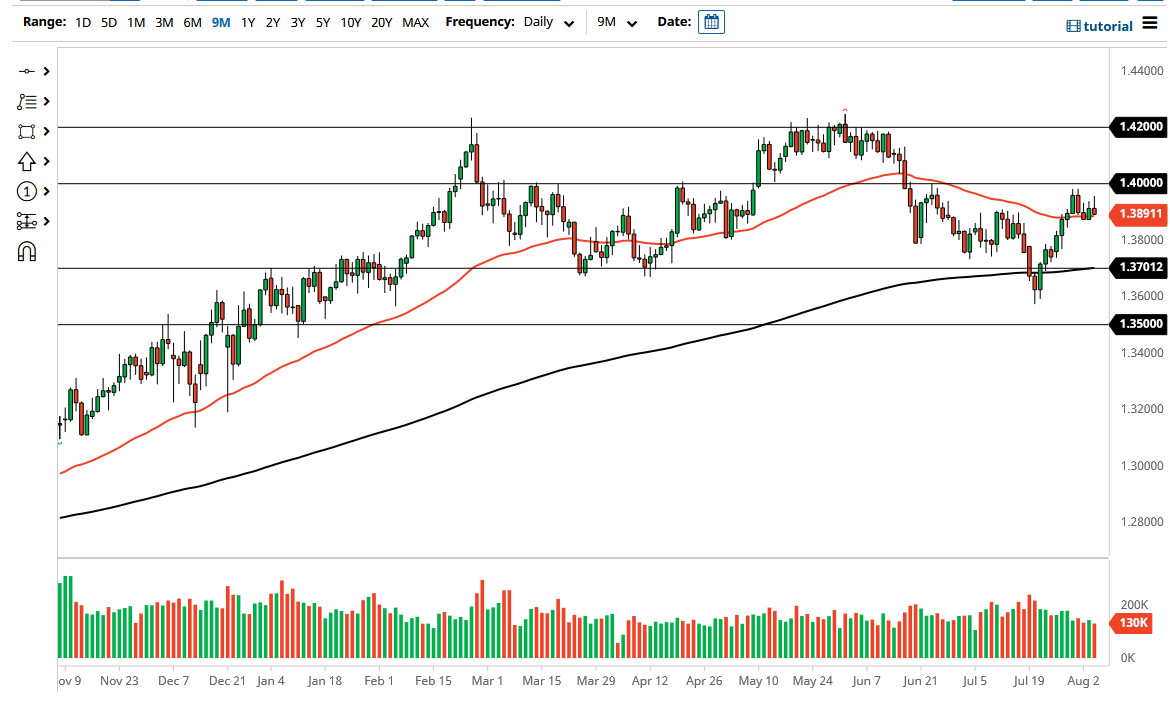Open the 9M period dropdown
The image size is (1170, 706).
click(x=616, y=22)
